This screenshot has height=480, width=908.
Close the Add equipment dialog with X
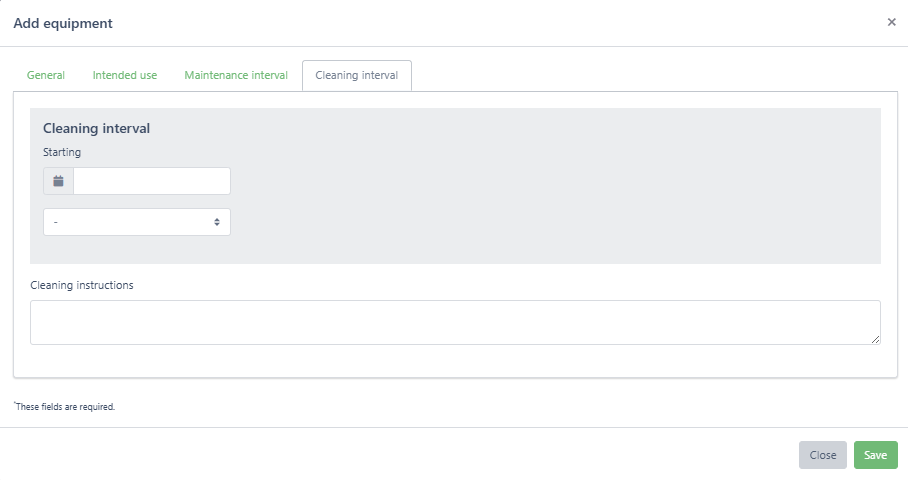click(x=891, y=22)
